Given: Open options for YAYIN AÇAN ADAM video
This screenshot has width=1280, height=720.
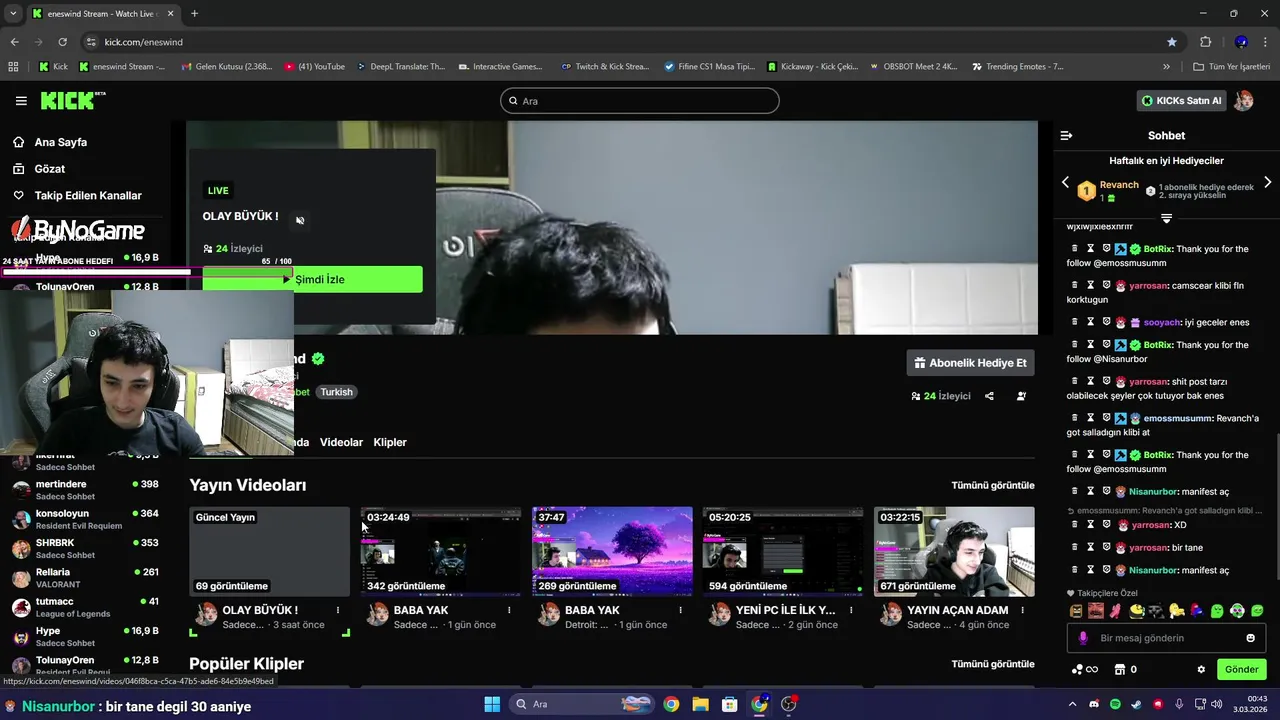Looking at the screenshot, I should (x=1023, y=610).
